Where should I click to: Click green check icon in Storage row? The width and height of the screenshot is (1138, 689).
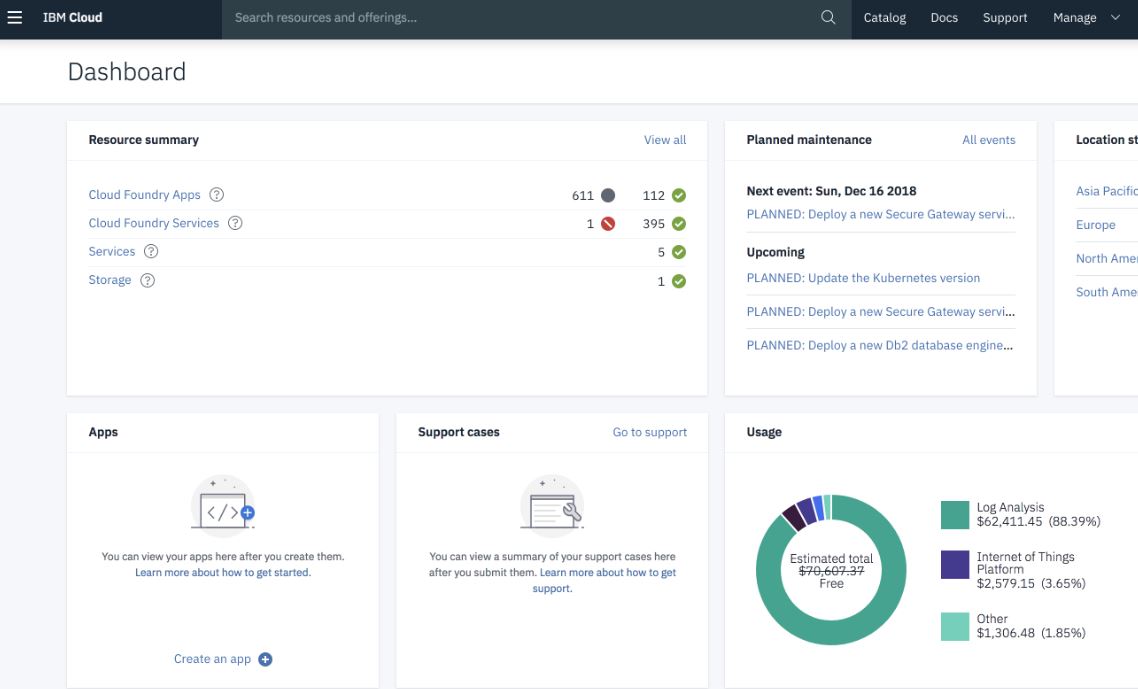(x=679, y=281)
